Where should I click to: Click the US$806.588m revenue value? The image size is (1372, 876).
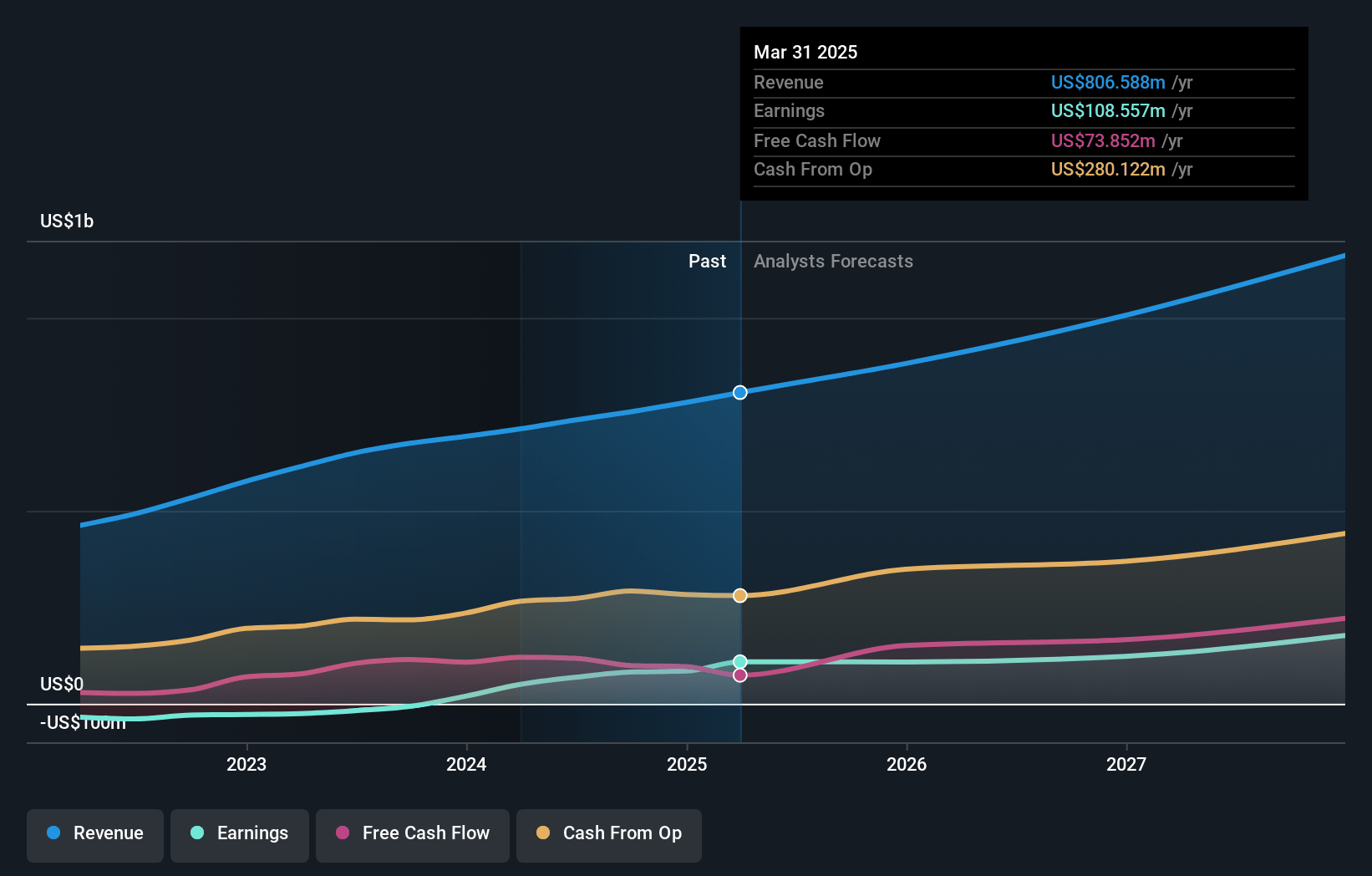pyautogui.click(x=1108, y=82)
